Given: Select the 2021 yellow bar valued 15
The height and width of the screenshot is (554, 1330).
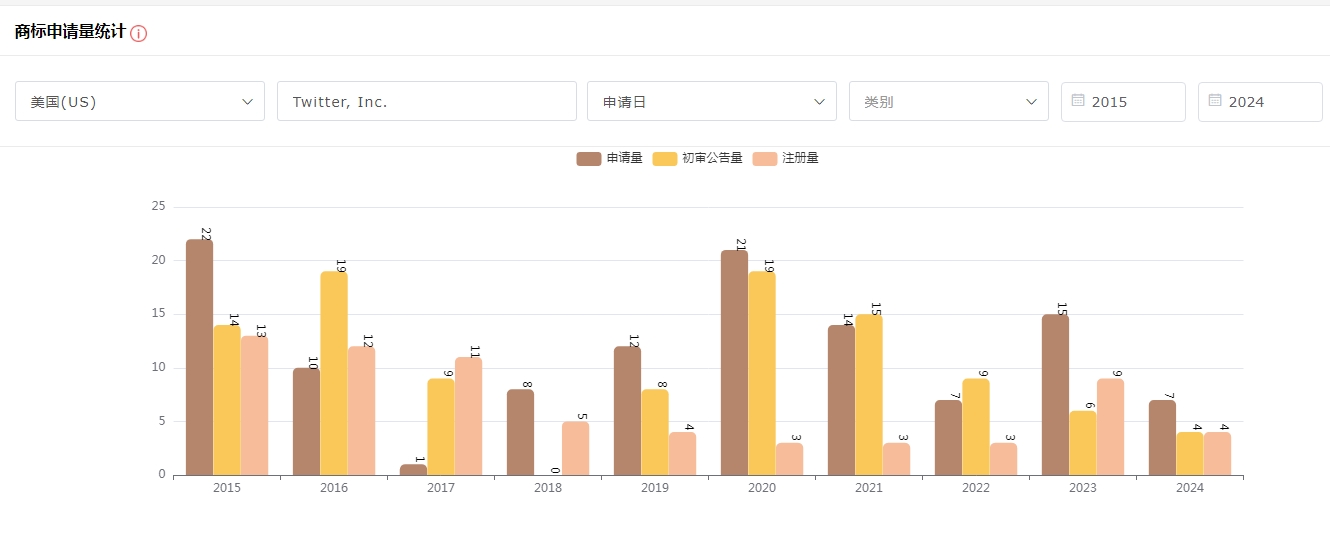Looking at the screenshot, I should 869,394.
